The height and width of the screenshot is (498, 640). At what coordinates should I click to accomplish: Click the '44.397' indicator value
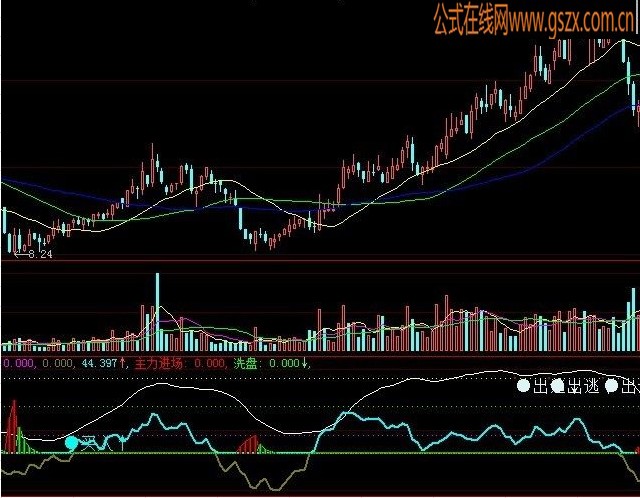(x=99, y=363)
